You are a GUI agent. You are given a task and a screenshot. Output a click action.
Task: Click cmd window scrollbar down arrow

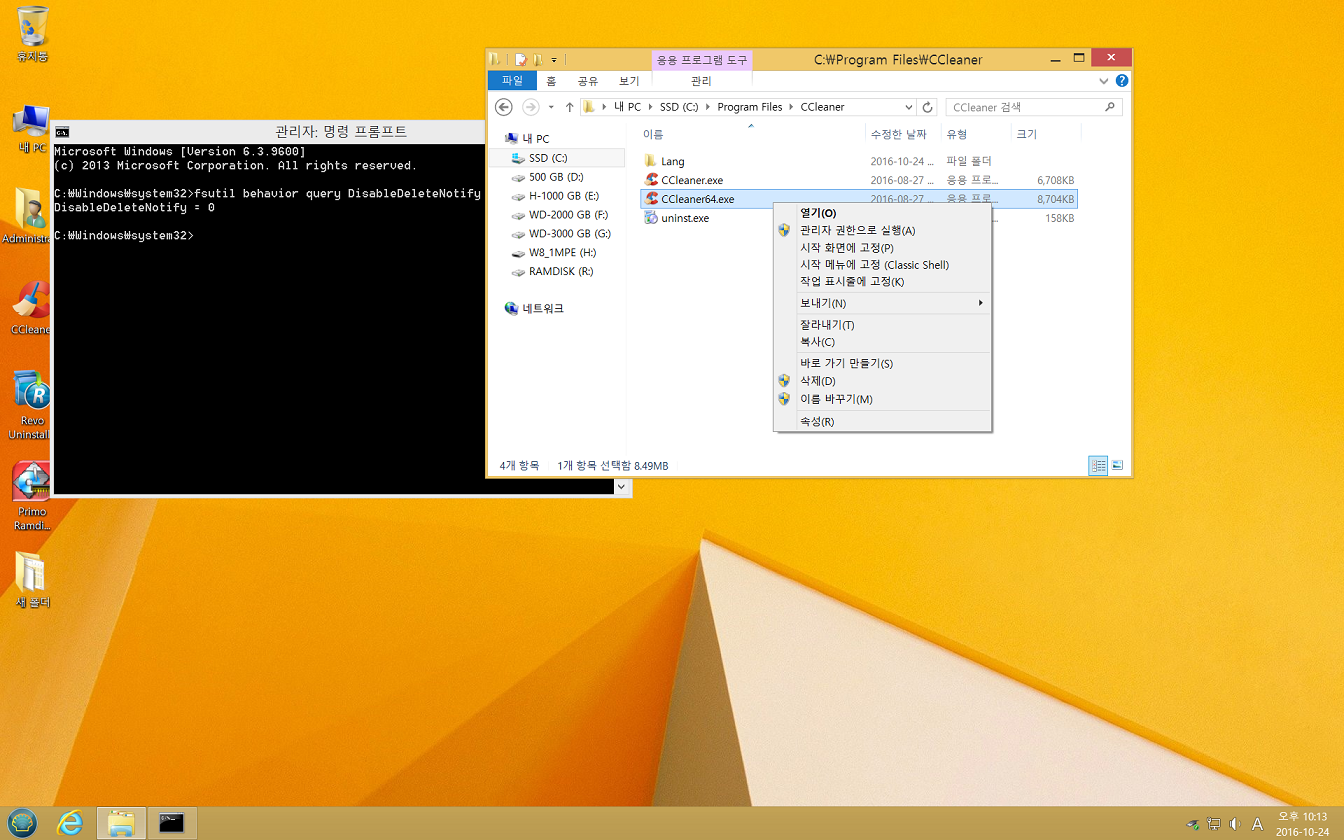point(622,487)
